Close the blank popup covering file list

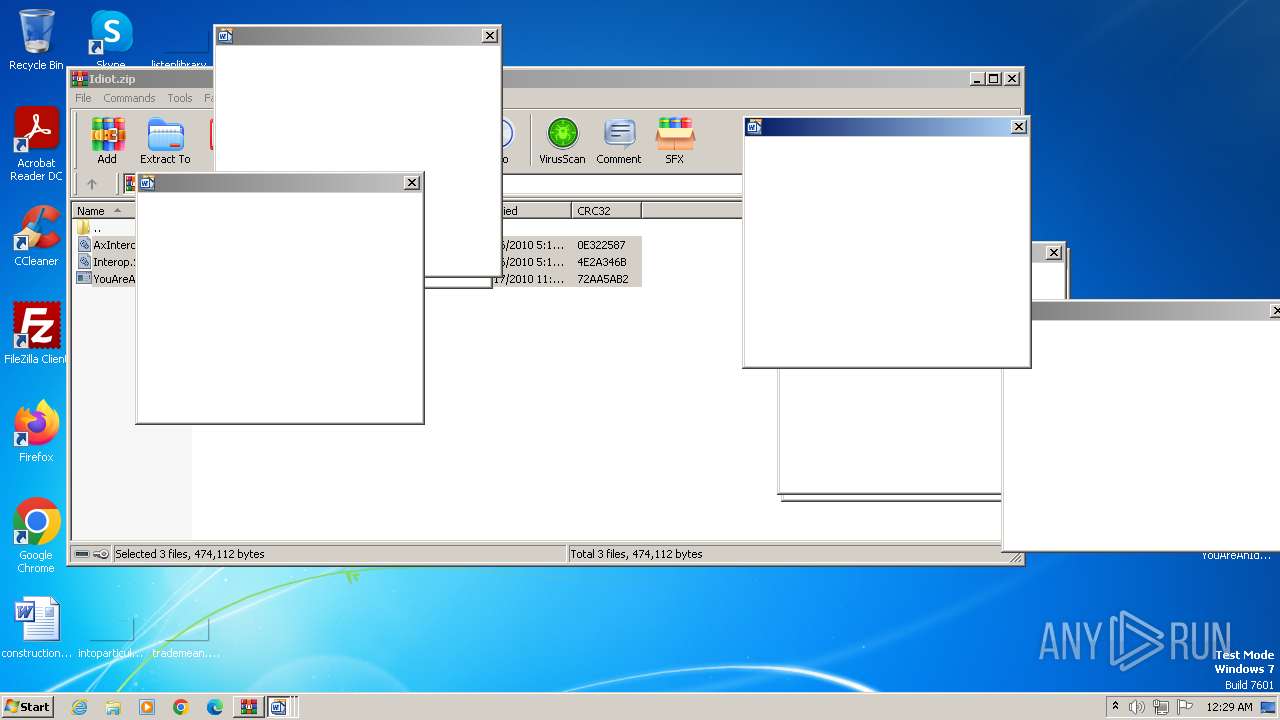(x=411, y=183)
